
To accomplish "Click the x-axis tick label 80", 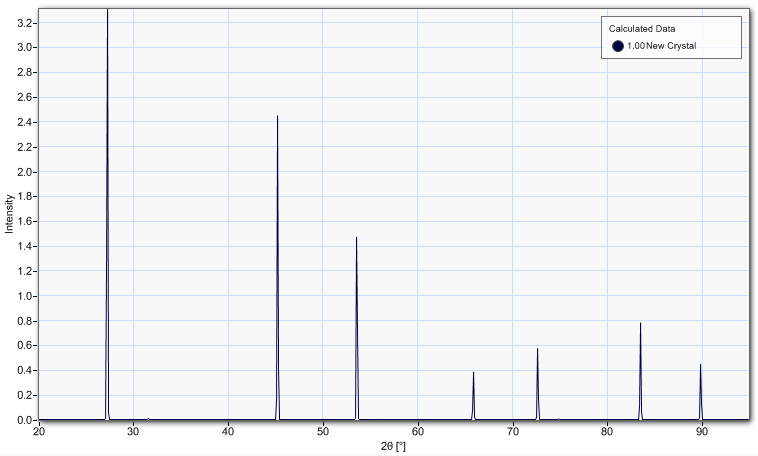I will point(607,432).
